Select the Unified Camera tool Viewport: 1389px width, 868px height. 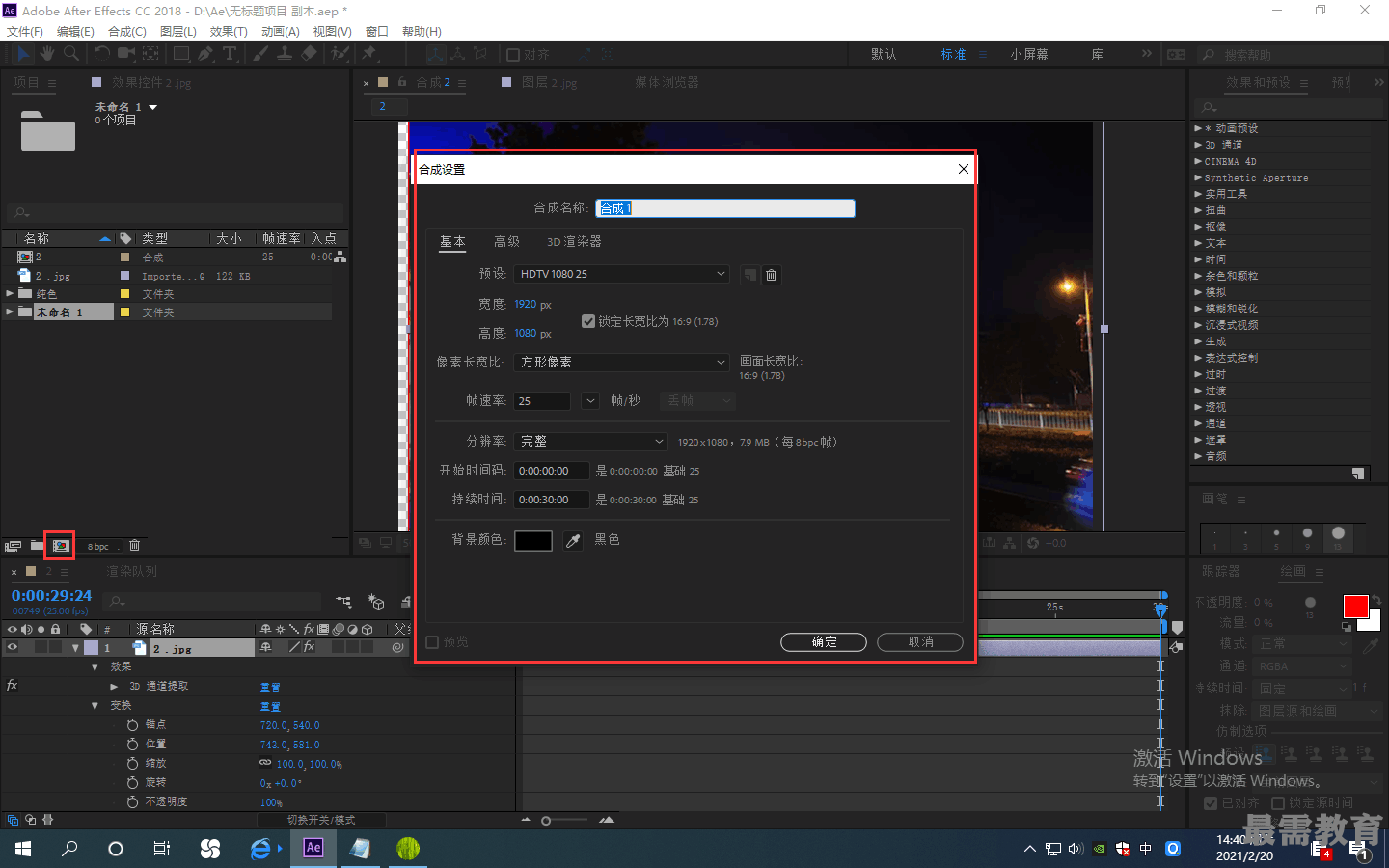coord(126,54)
